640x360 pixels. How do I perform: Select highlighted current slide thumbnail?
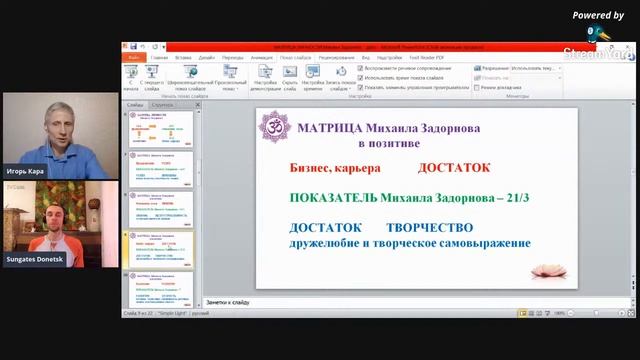(161, 250)
